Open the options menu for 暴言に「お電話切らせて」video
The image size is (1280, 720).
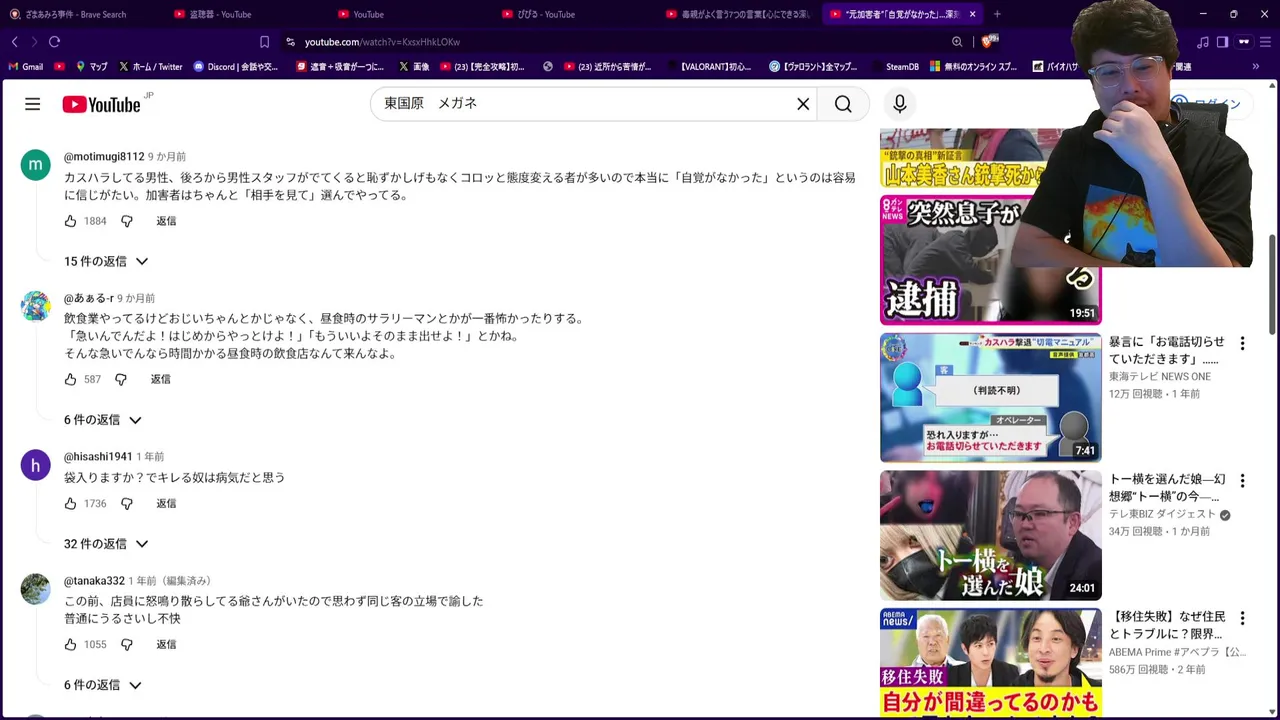click(x=1242, y=343)
